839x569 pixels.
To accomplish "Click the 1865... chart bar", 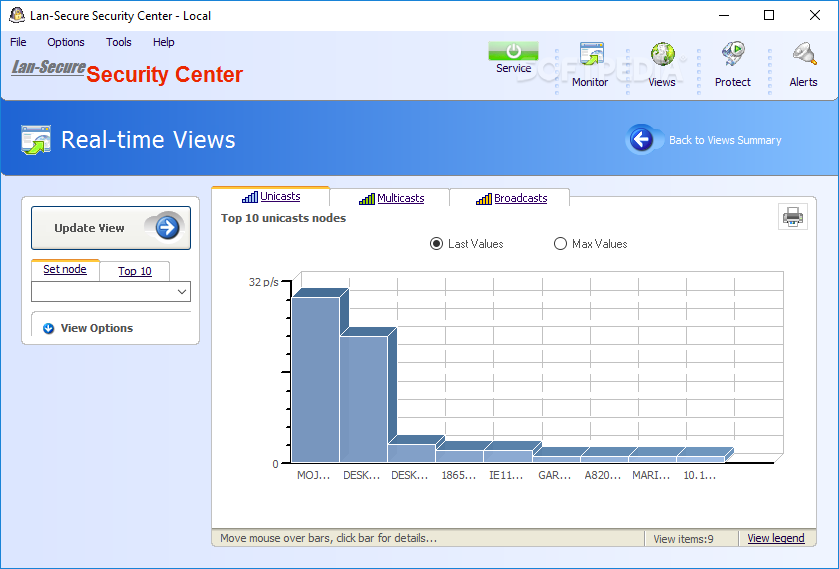I will (x=460, y=456).
